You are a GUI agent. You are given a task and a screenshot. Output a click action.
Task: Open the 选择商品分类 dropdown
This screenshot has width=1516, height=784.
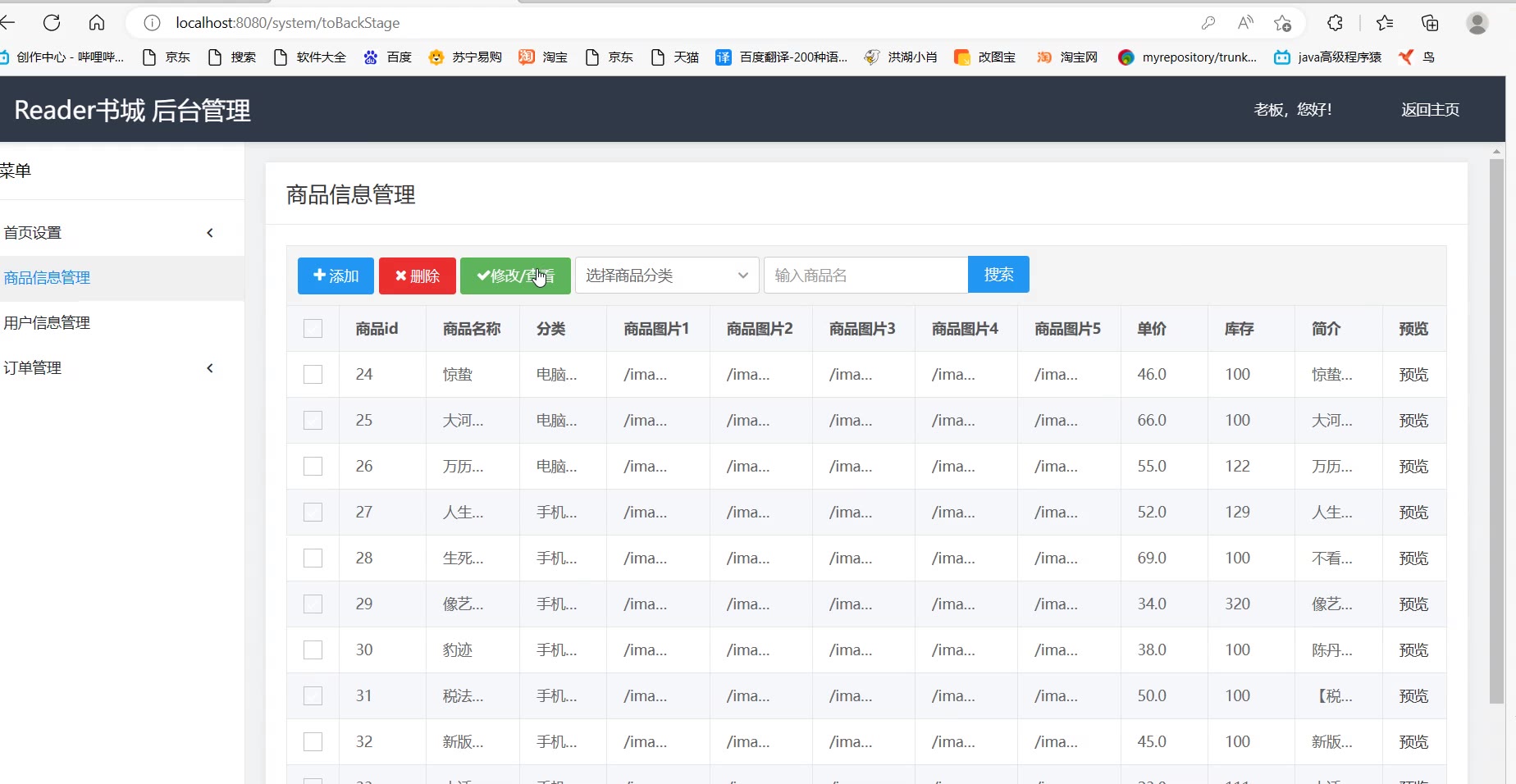[666, 276]
